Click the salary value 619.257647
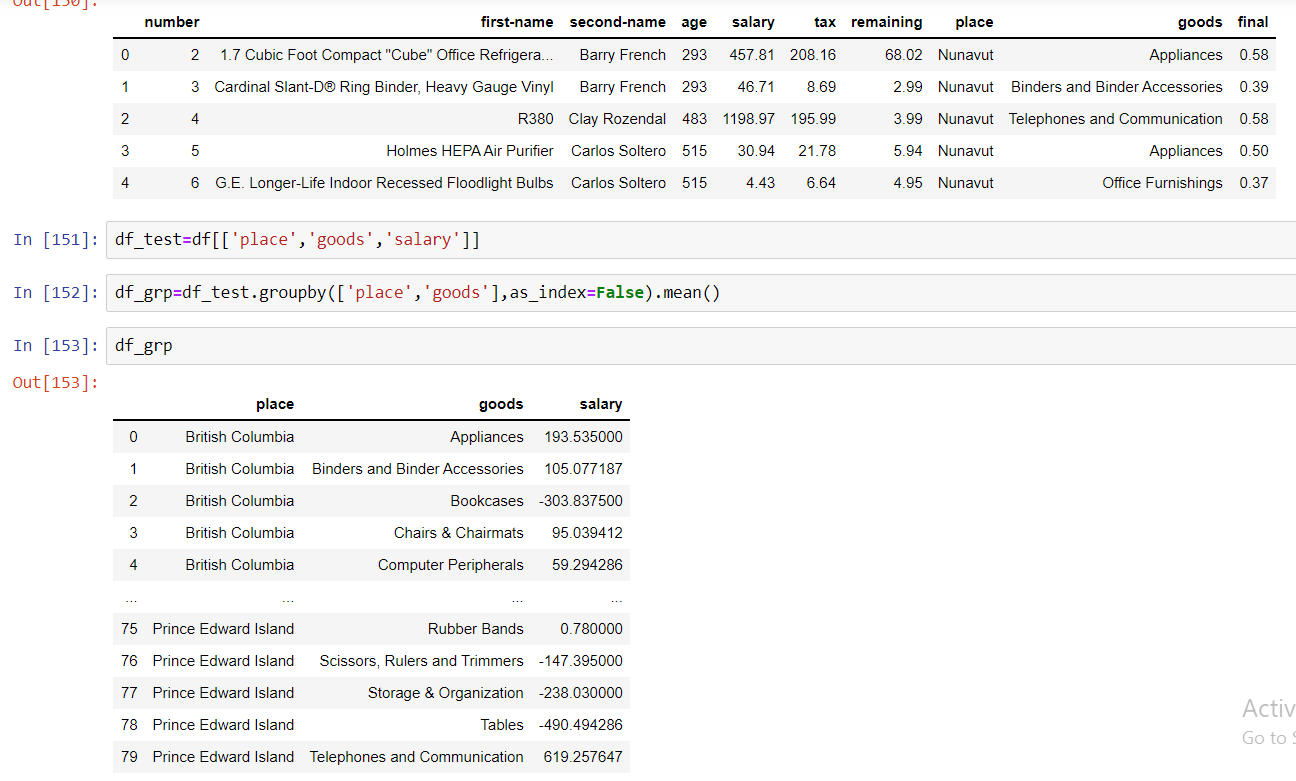1296x781 pixels. tap(584, 757)
